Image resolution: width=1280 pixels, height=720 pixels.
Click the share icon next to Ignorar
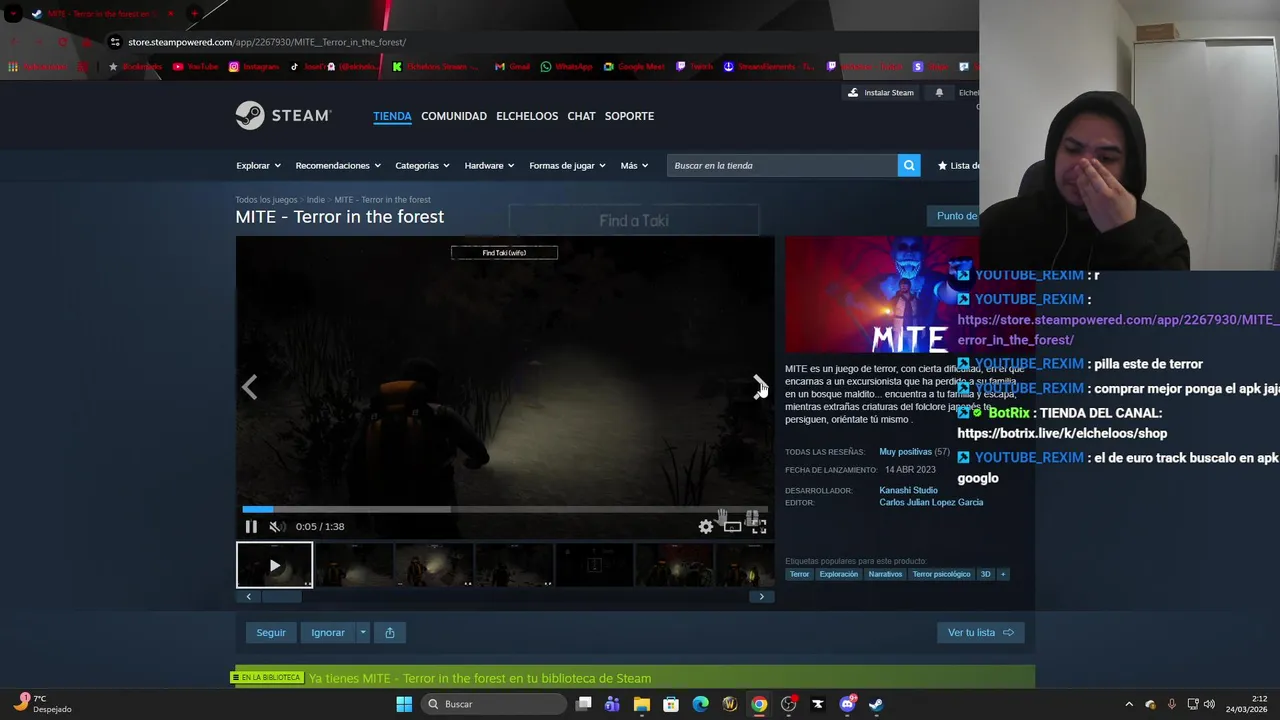390,632
